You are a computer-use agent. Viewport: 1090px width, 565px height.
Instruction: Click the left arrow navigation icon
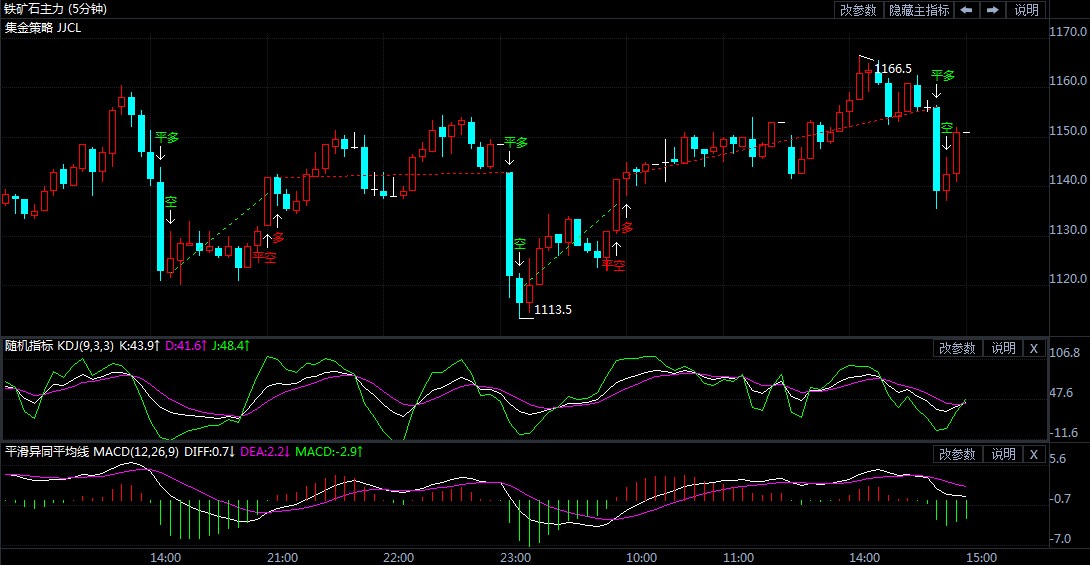point(967,10)
